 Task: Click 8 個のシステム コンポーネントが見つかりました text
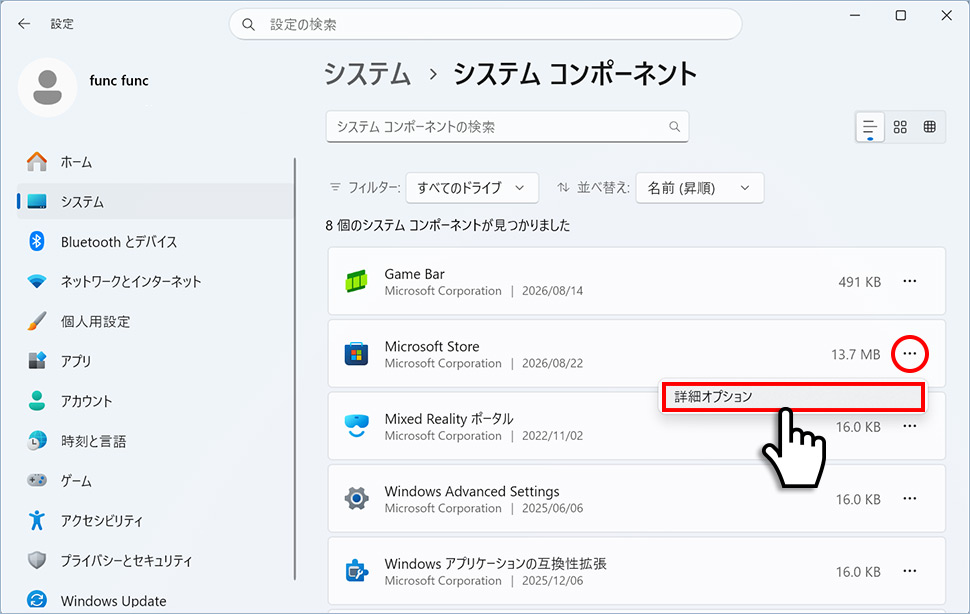[x=448, y=225]
